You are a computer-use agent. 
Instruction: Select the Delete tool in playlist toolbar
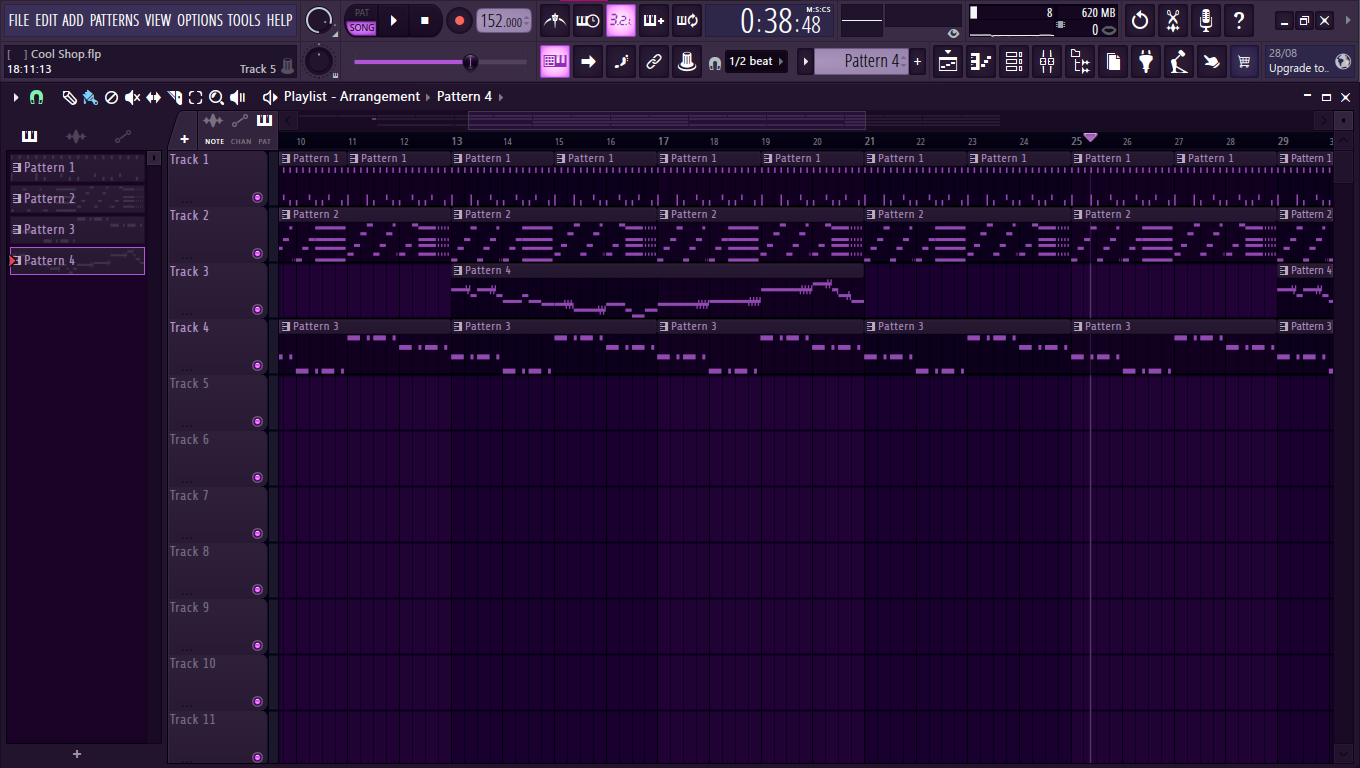click(x=111, y=97)
